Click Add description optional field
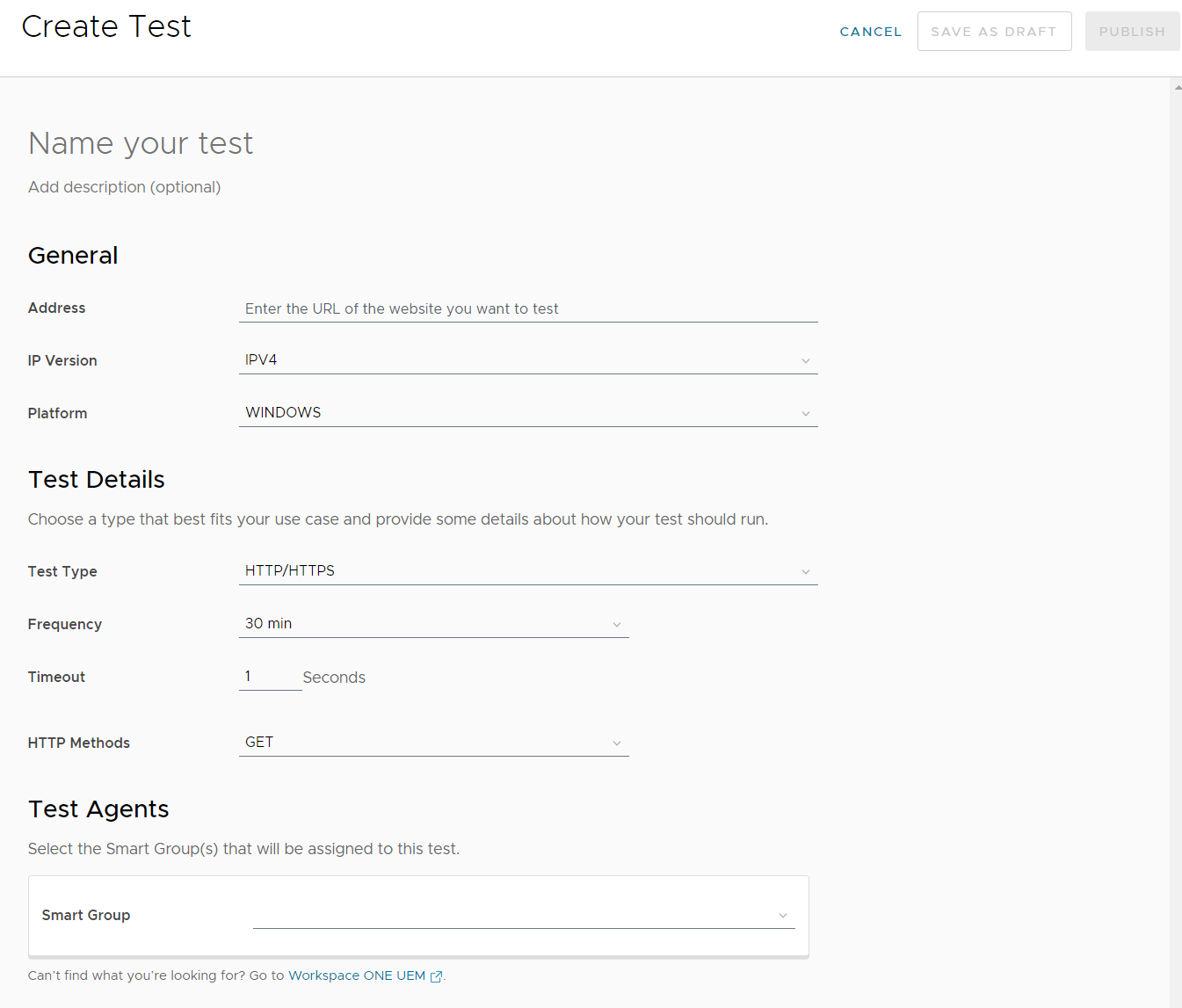Viewport: 1182px width, 1008px height. [x=124, y=187]
